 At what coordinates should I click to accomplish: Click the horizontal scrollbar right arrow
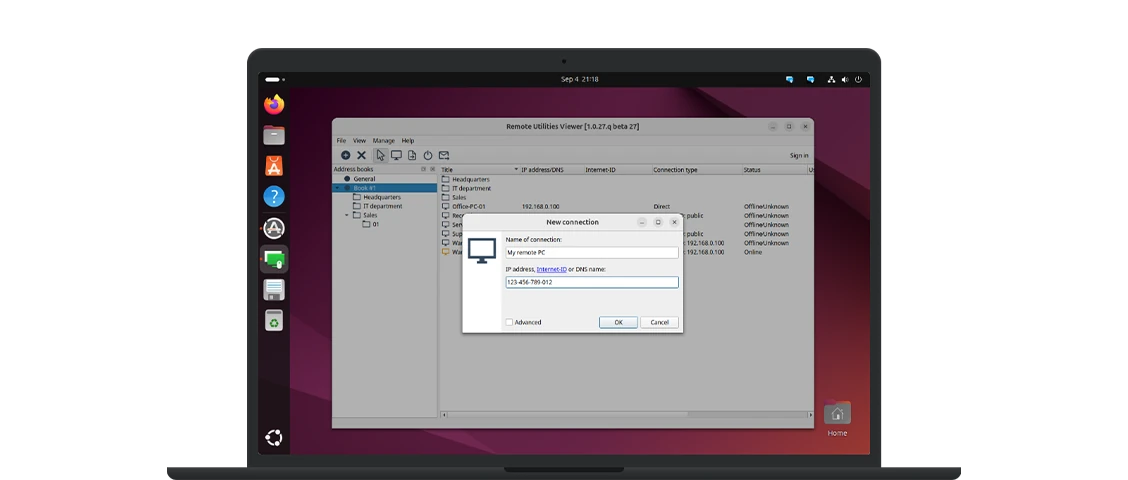pyautogui.click(x=810, y=415)
